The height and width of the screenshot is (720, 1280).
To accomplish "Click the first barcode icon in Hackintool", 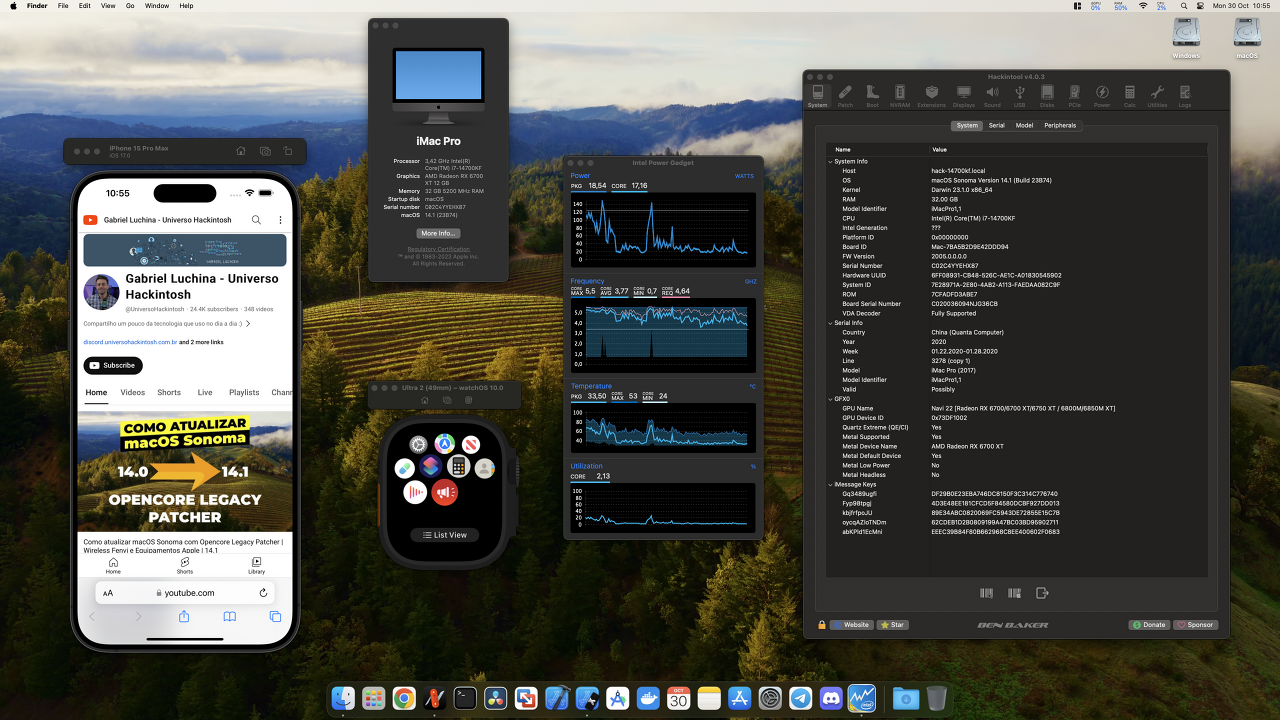I will (987, 593).
